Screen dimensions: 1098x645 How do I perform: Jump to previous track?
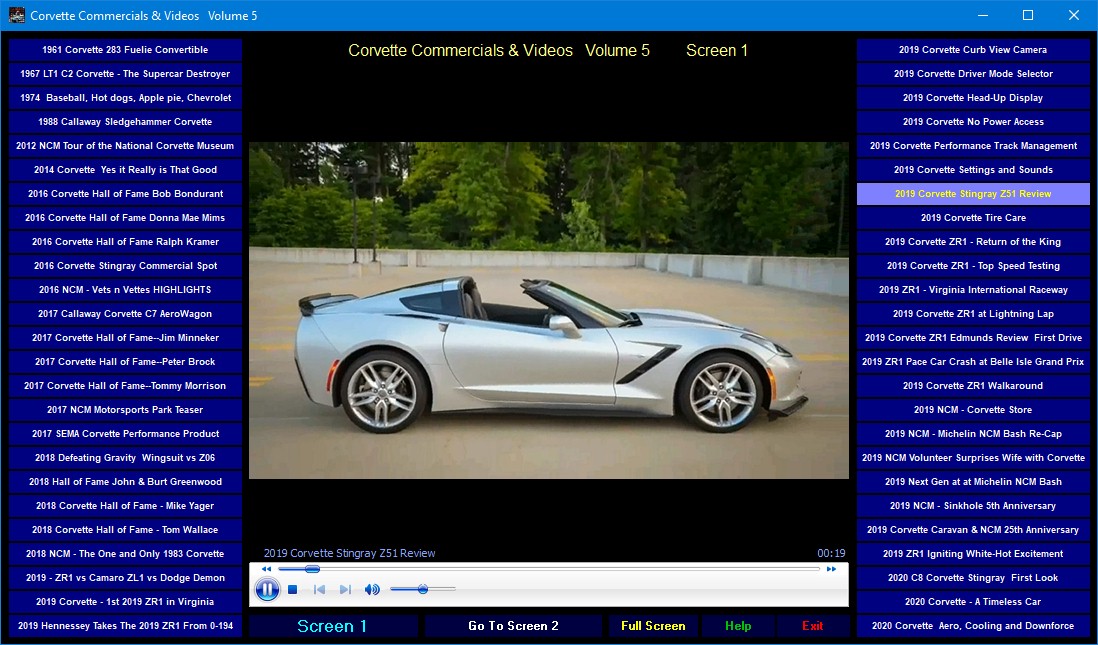pyautogui.click(x=319, y=590)
